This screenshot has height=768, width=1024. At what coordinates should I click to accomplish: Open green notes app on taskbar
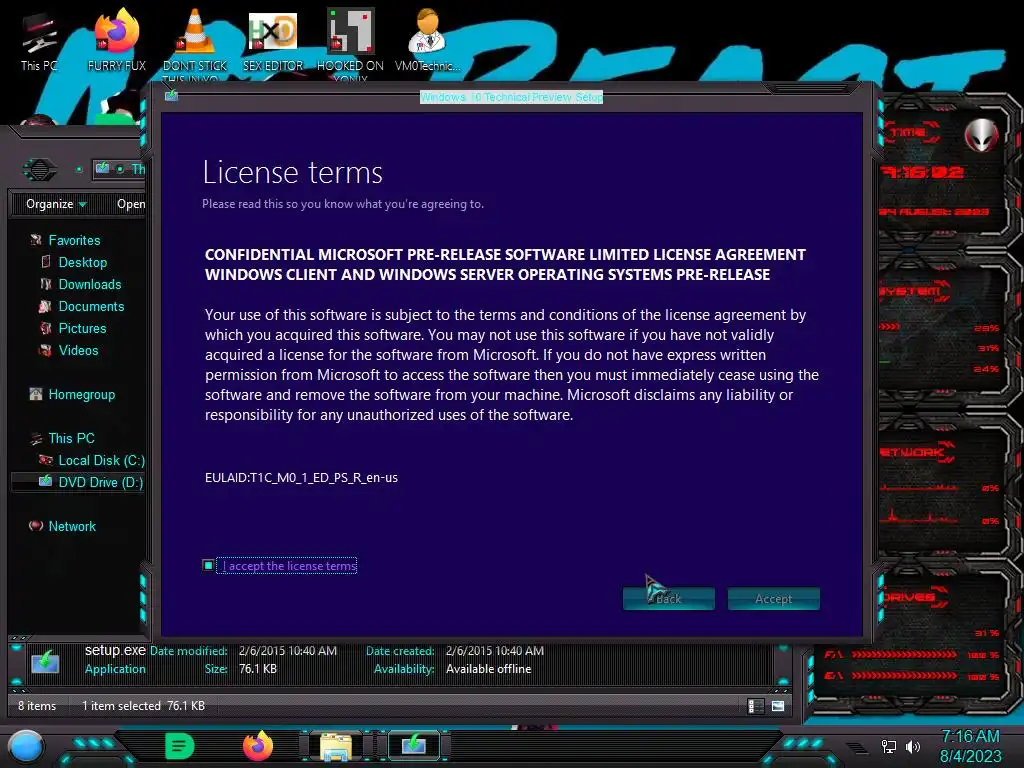click(180, 746)
